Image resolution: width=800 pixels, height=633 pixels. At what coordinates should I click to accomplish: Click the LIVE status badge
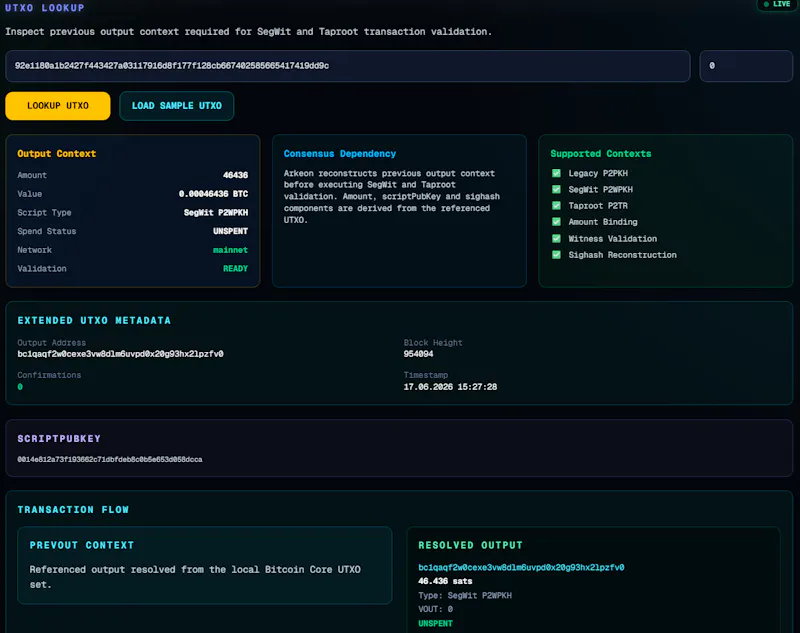click(777, 4)
